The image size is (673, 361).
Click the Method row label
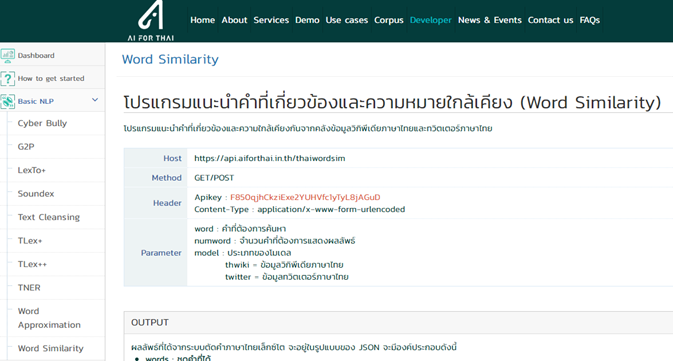coord(167,178)
